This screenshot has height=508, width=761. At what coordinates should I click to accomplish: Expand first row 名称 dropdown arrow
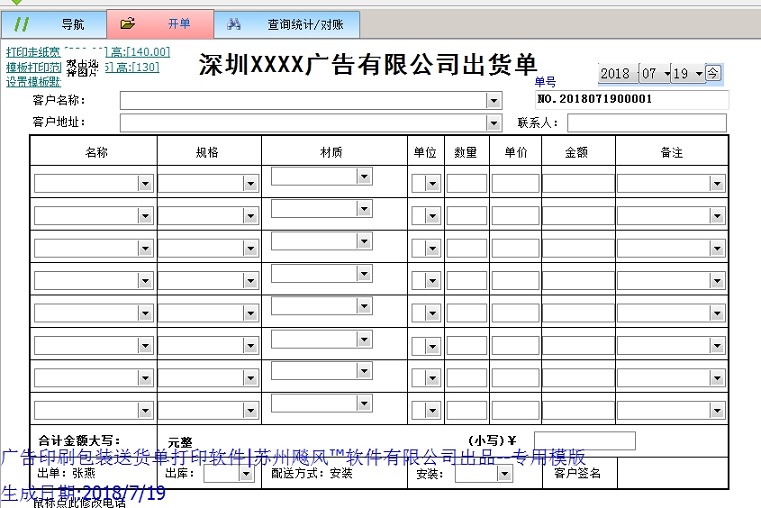[x=145, y=184]
